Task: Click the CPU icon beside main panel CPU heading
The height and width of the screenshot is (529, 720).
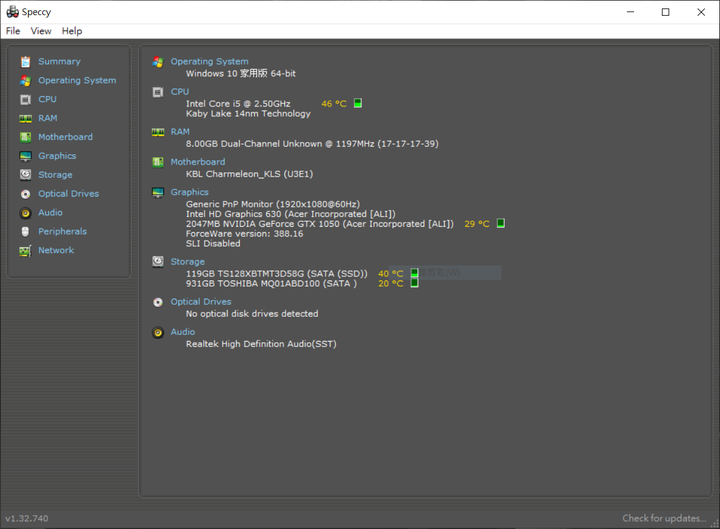Action: [158, 92]
